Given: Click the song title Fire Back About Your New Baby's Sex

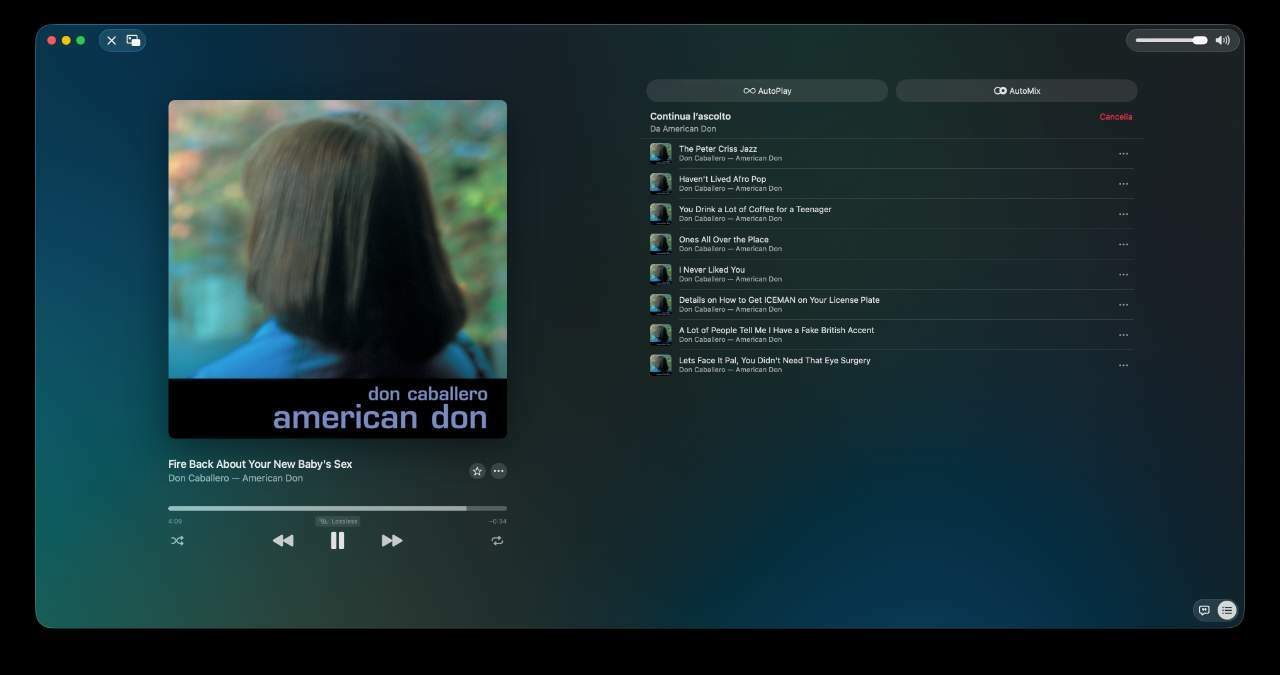Looking at the screenshot, I should click(x=260, y=464).
